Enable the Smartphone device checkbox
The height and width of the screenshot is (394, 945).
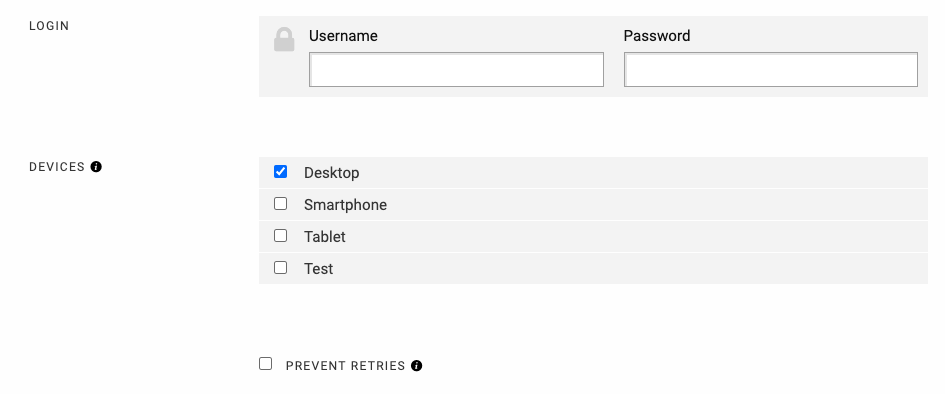tap(280, 204)
